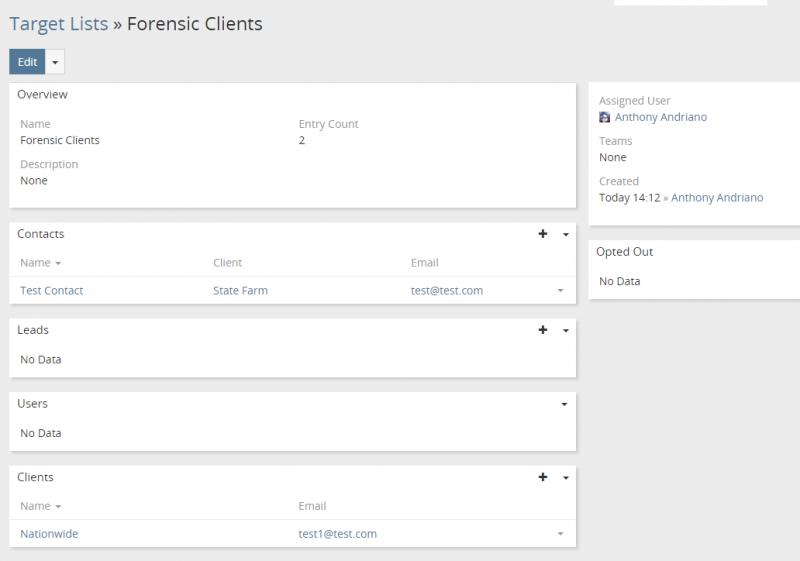Open the Clients panel dropdown caret
Screen dimensions: 800x561
coord(565,478)
